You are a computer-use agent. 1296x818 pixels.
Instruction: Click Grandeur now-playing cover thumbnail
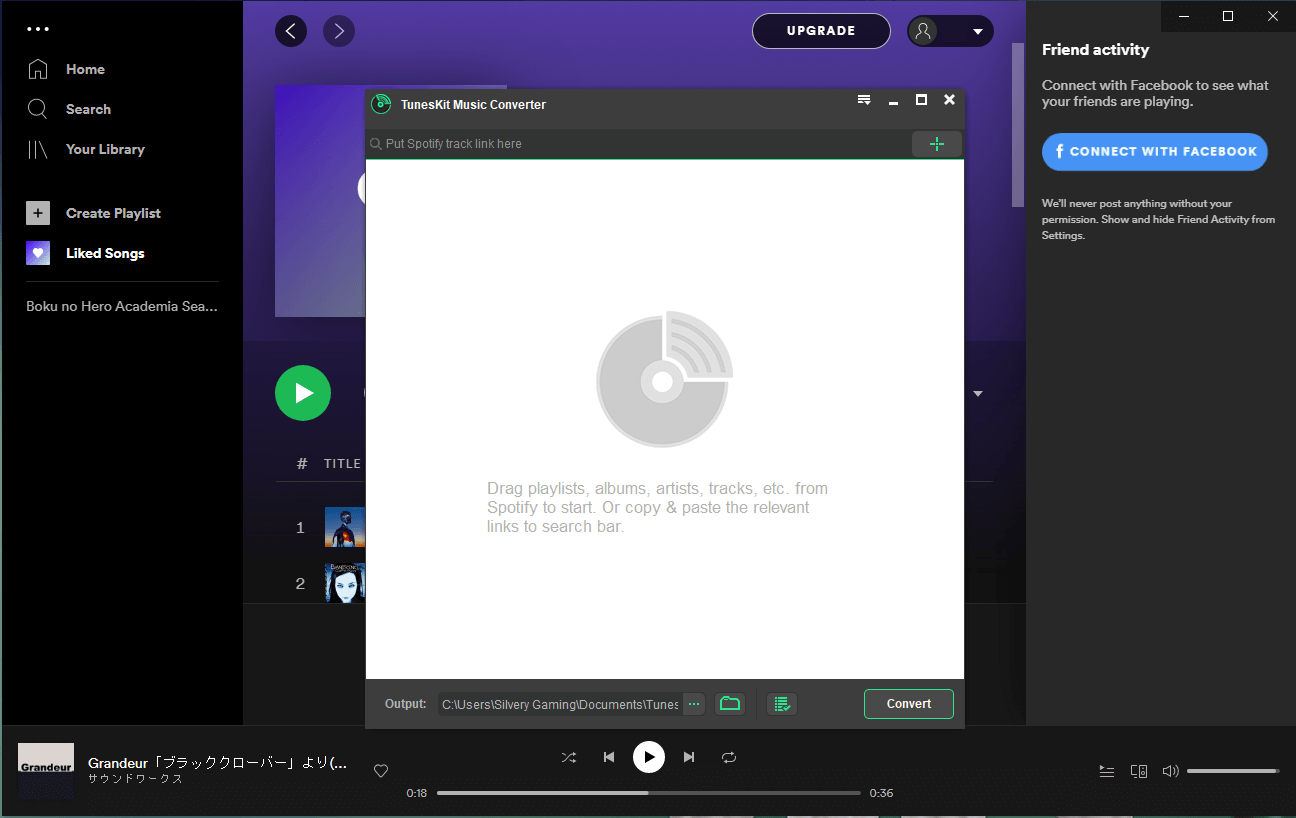[46, 771]
